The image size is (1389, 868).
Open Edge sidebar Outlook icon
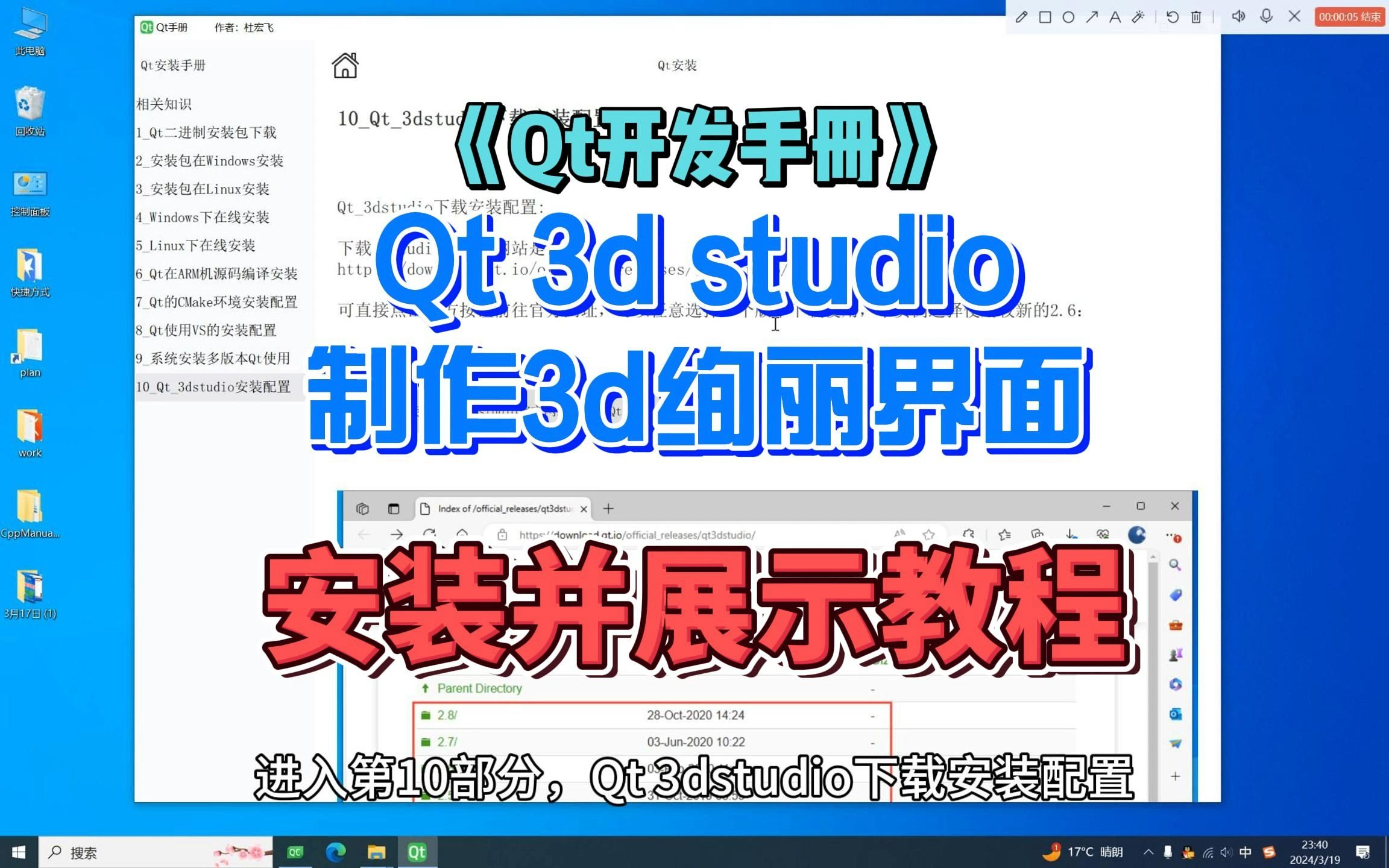pyautogui.click(x=1176, y=714)
